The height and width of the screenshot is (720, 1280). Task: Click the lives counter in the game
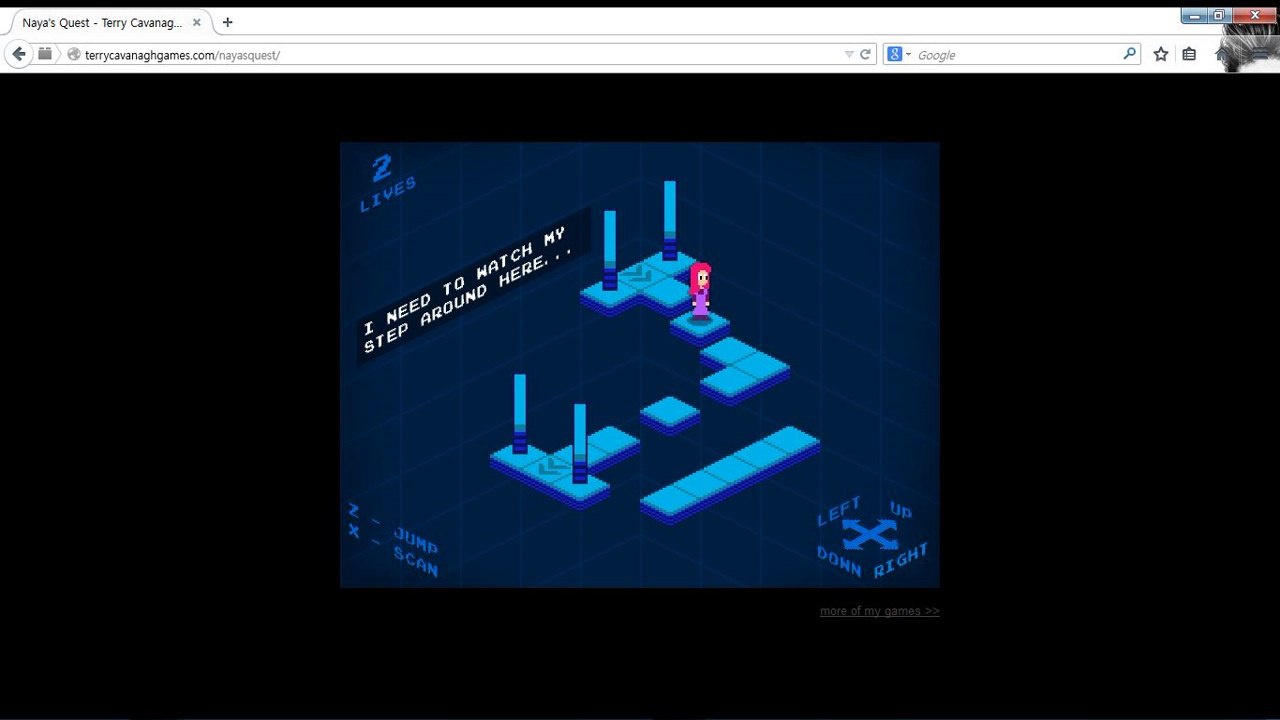[x=386, y=181]
